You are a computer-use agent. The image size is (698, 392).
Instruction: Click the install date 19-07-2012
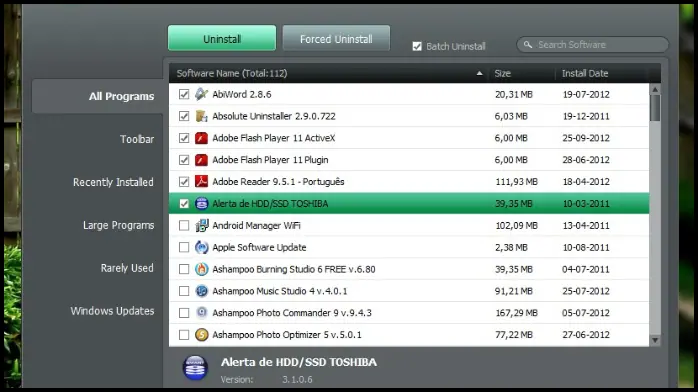[x=586, y=94]
